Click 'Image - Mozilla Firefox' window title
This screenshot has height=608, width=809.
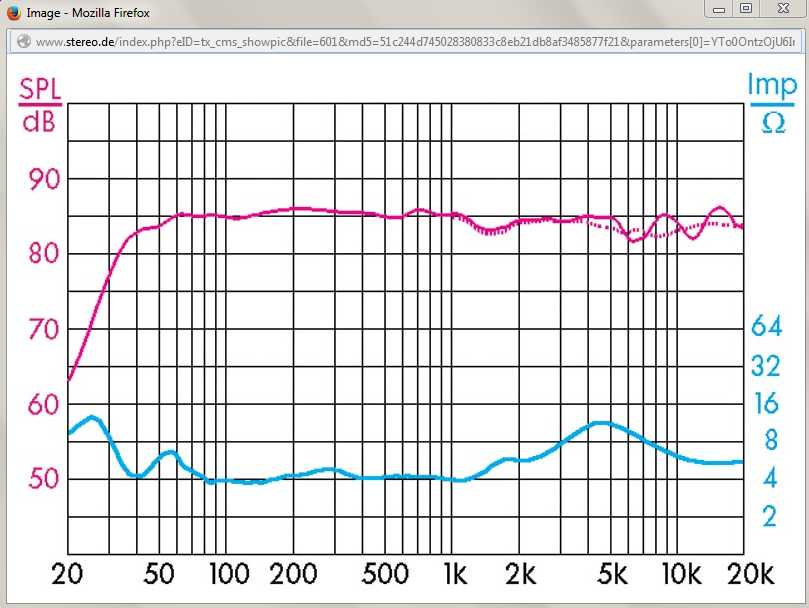tap(88, 13)
